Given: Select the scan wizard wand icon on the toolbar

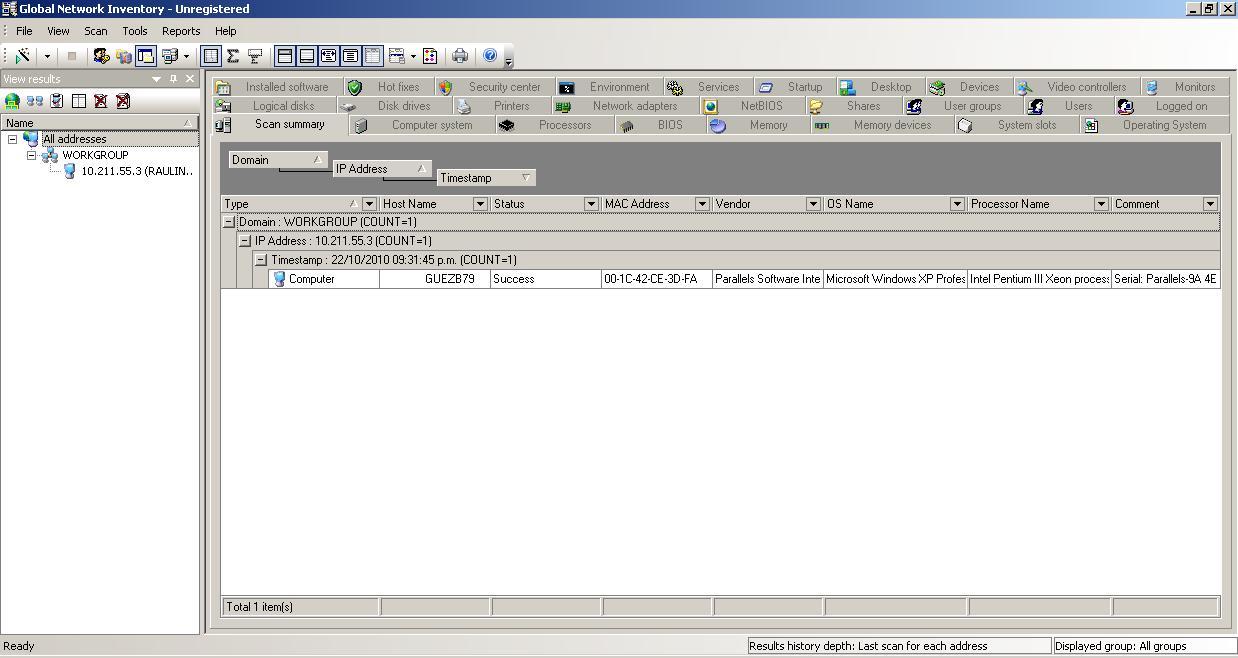Looking at the screenshot, I should tap(23, 55).
